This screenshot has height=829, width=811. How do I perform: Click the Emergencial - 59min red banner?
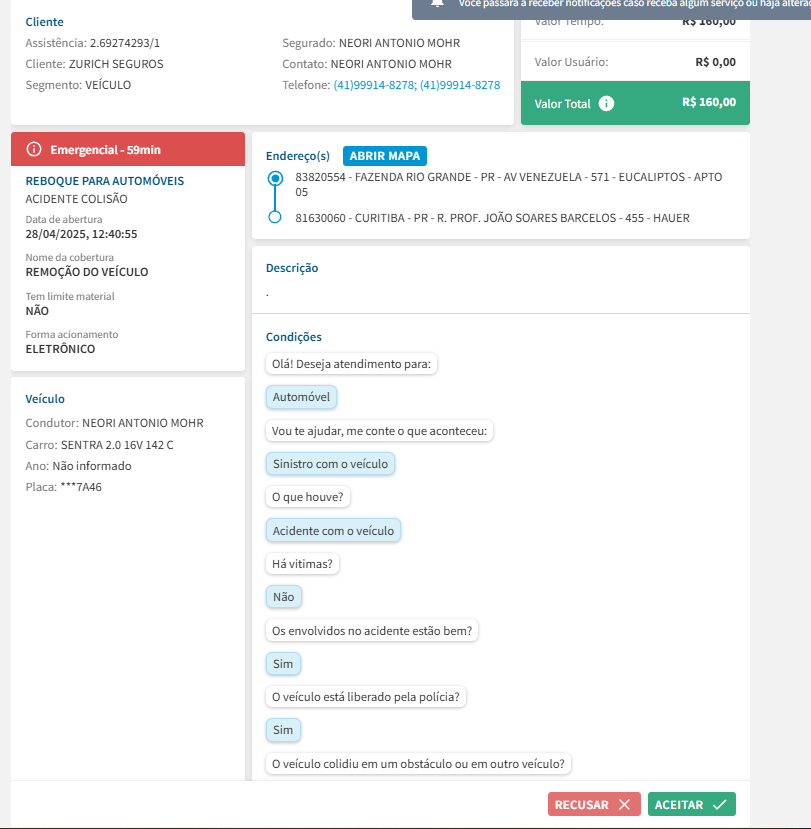[x=127, y=150]
